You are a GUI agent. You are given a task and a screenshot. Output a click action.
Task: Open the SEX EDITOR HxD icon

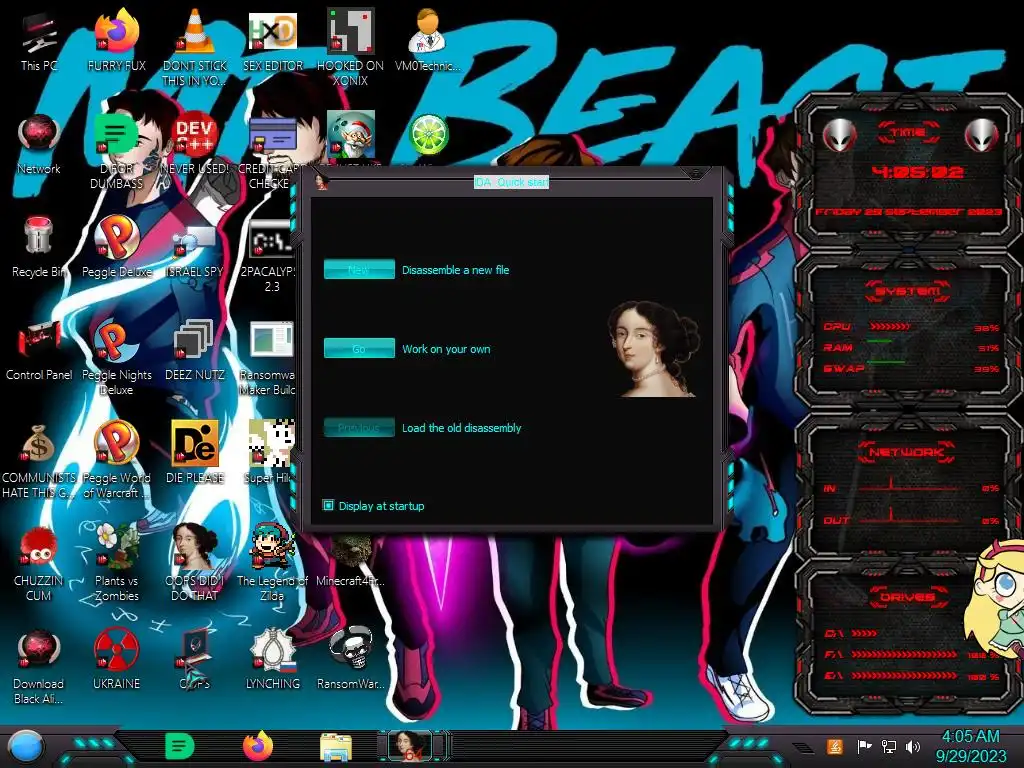[273, 40]
